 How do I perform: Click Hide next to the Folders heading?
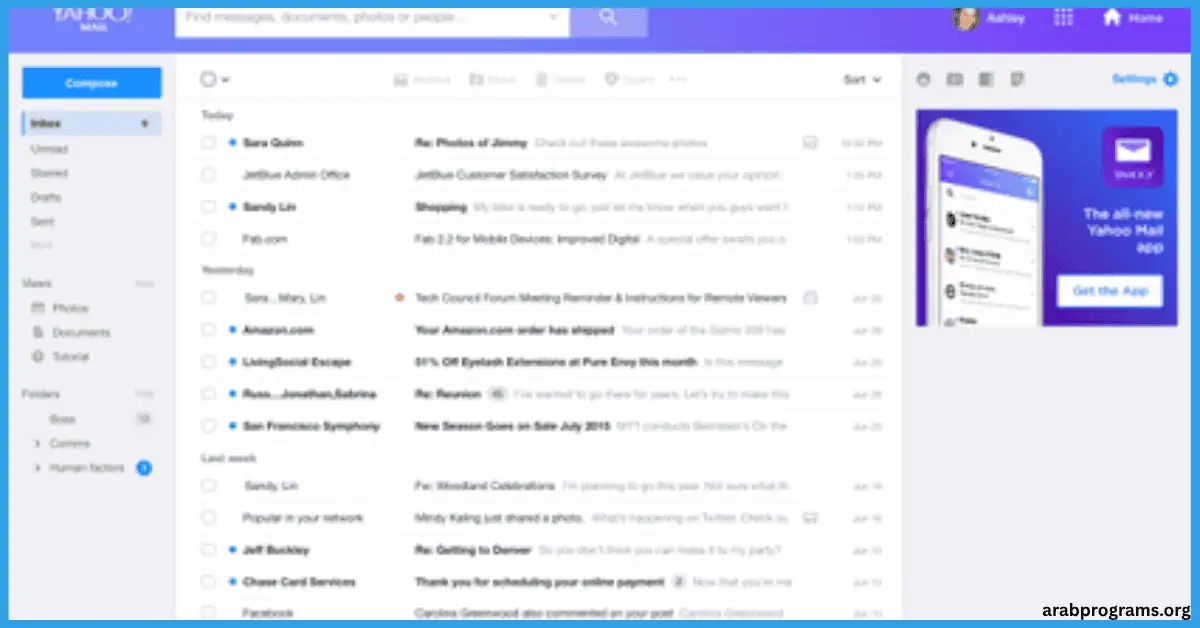click(145, 394)
